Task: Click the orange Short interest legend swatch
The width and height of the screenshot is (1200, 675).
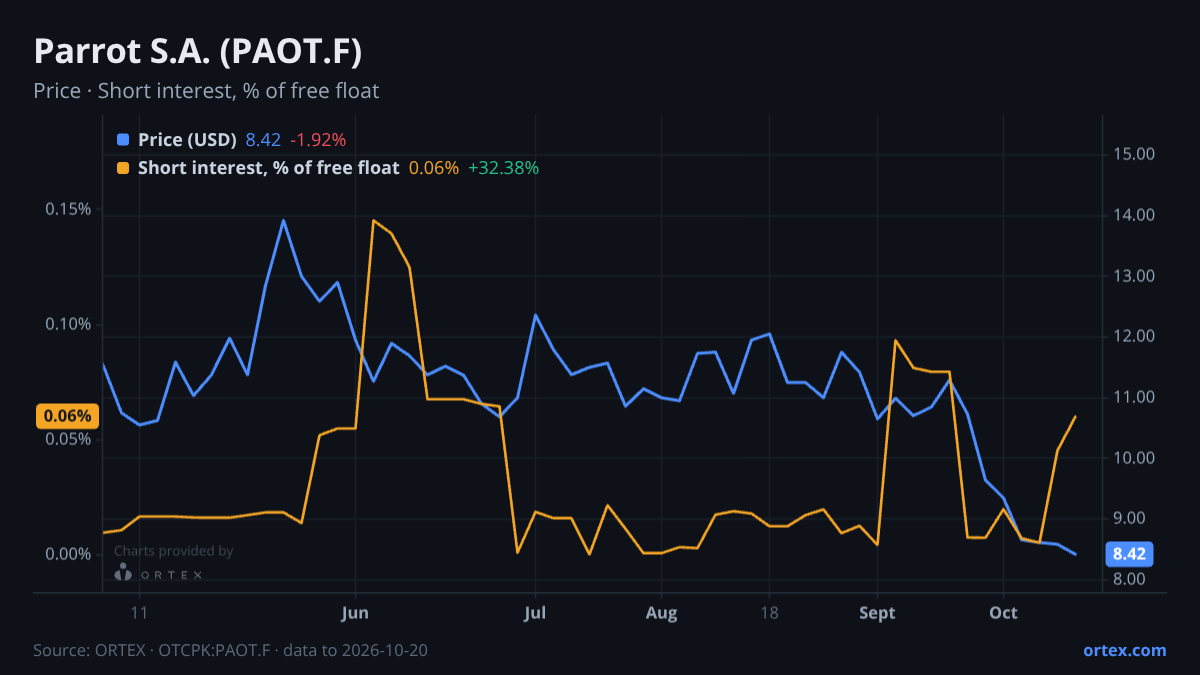Action: tap(123, 168)
